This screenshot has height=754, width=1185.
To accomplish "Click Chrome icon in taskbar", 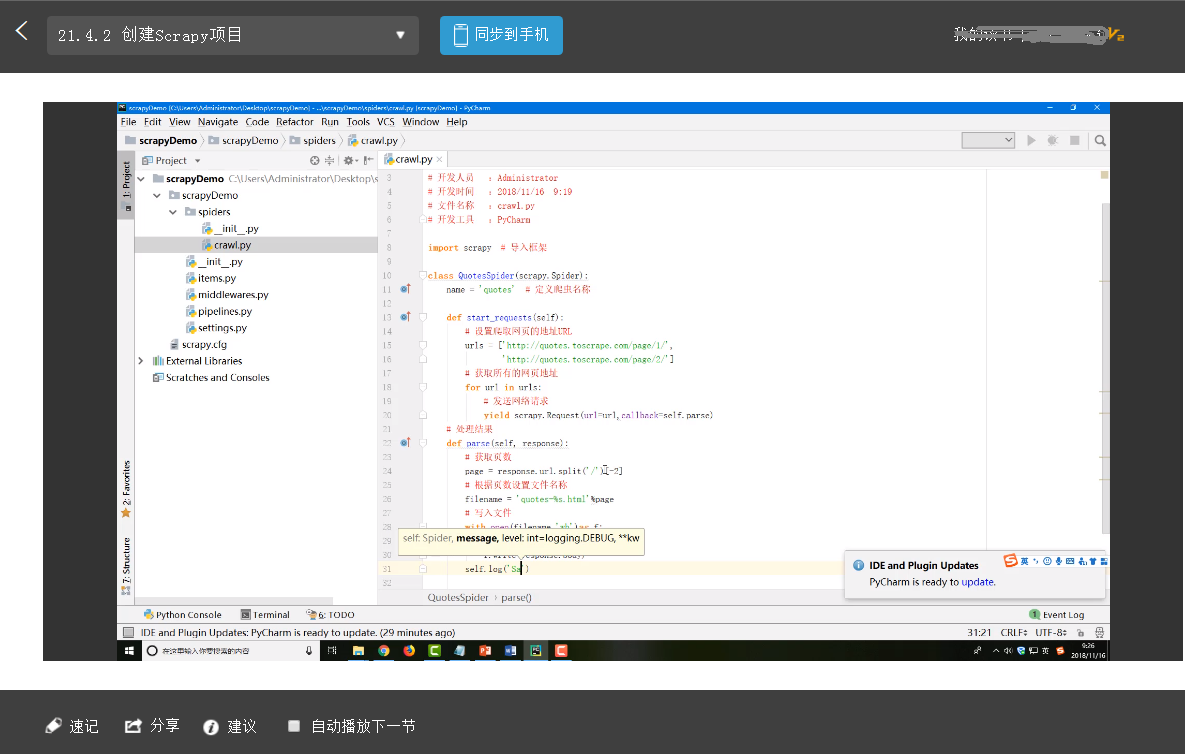I will tap(384, 650).
